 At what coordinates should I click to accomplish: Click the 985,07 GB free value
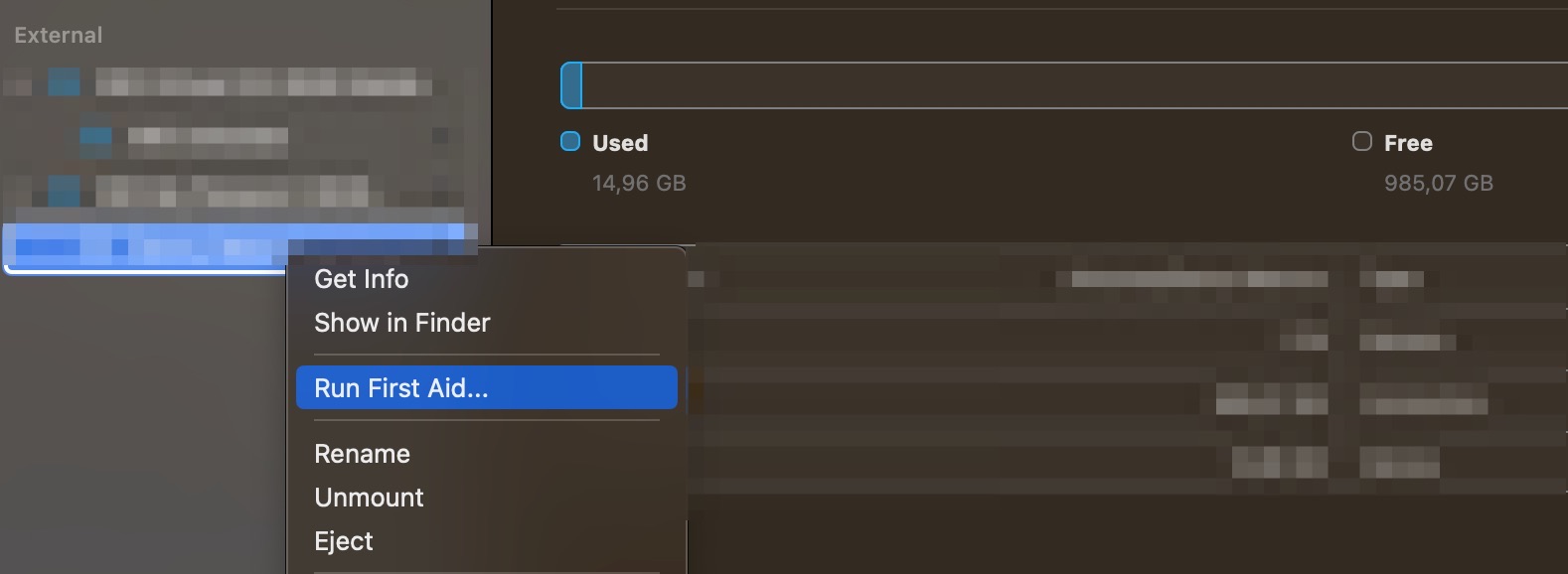pos(1438,184)
